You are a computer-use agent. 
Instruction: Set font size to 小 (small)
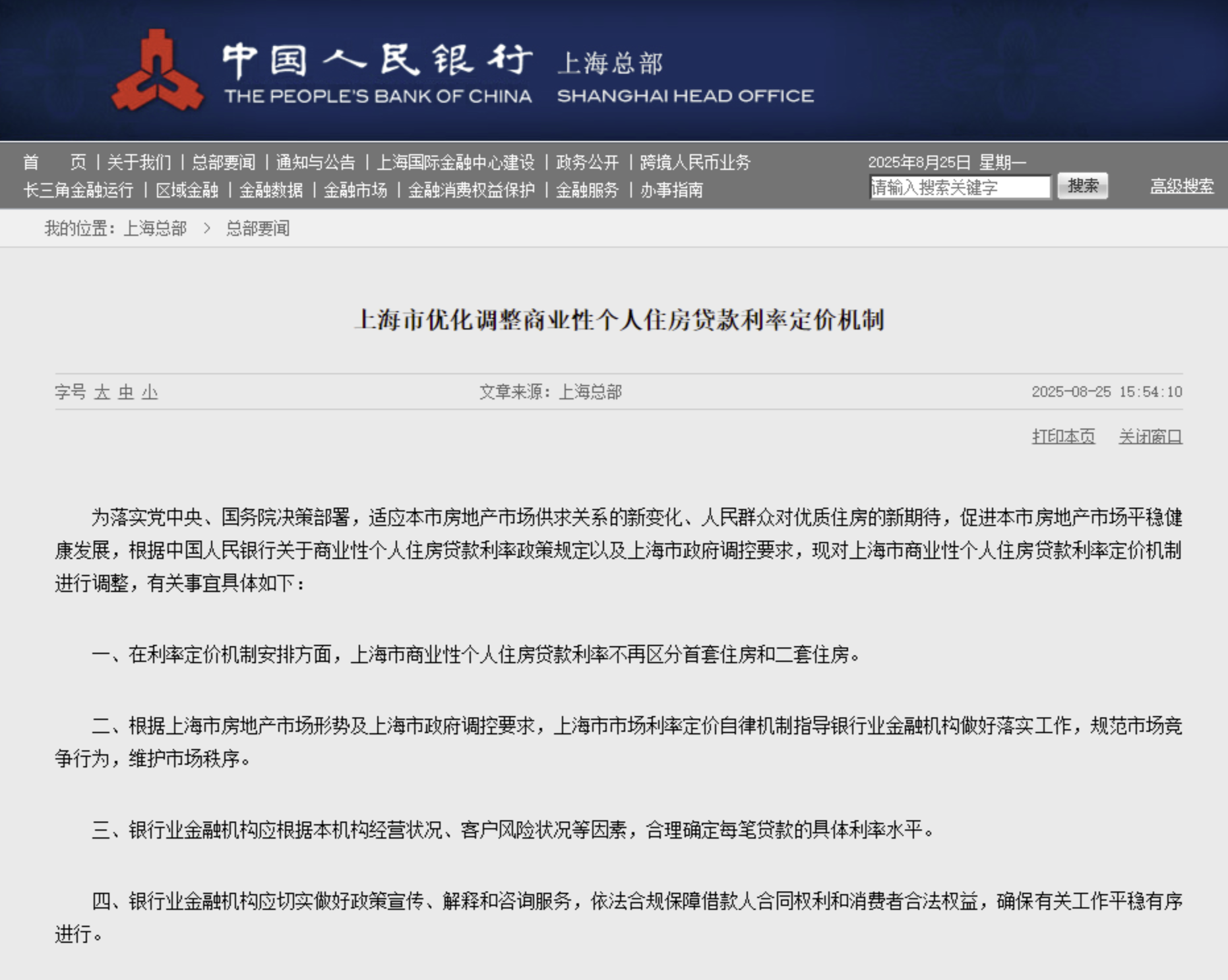(x=150, y=392)
